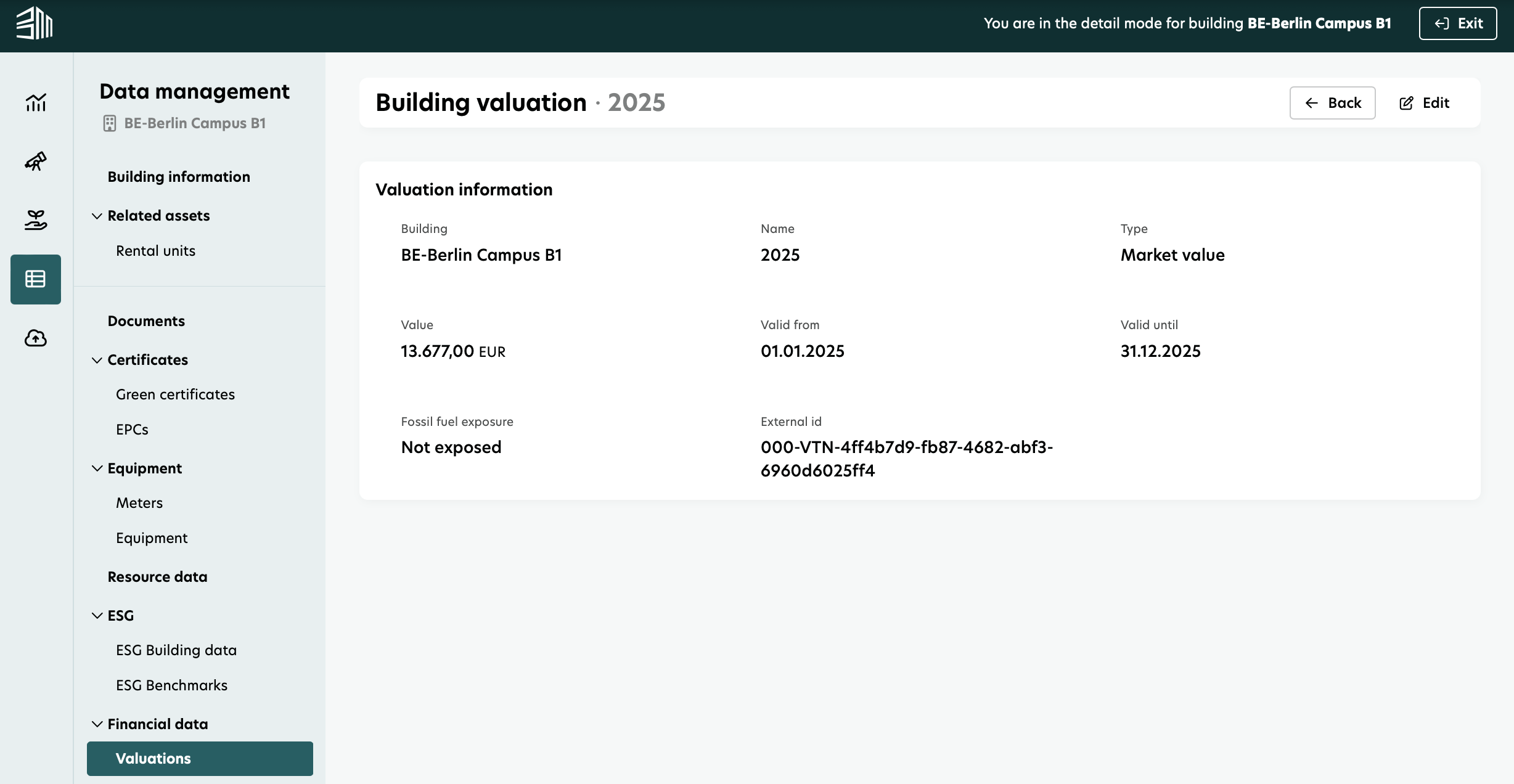Image resolution: width=1514 pixels, height=784 pixels.
Task: Collapse the ESG section
Action: click(x=97, y=615)
